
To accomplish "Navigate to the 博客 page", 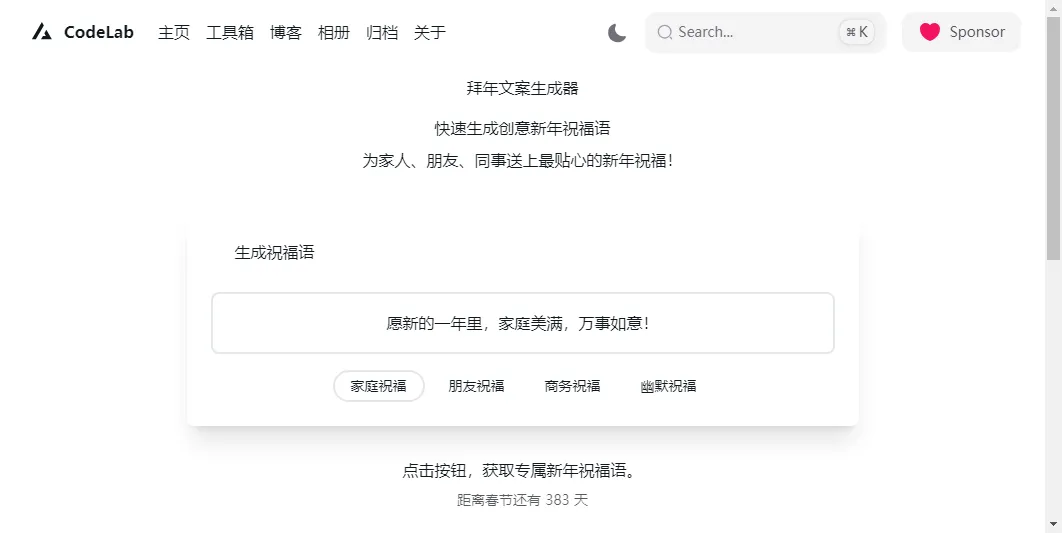I will (286, 32).
